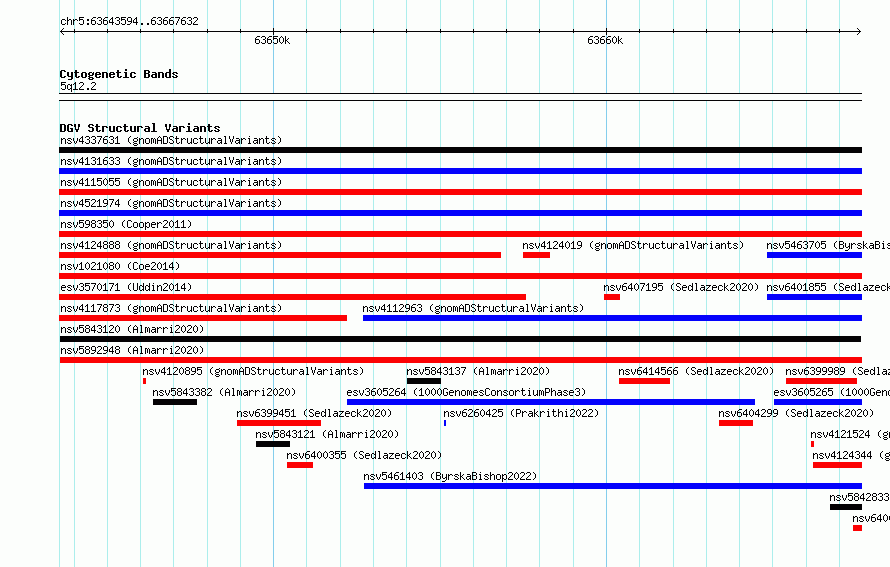Click the nsv4120895 tiny red marker
This screenshot has height=567, width=890.
click(144, 381)
